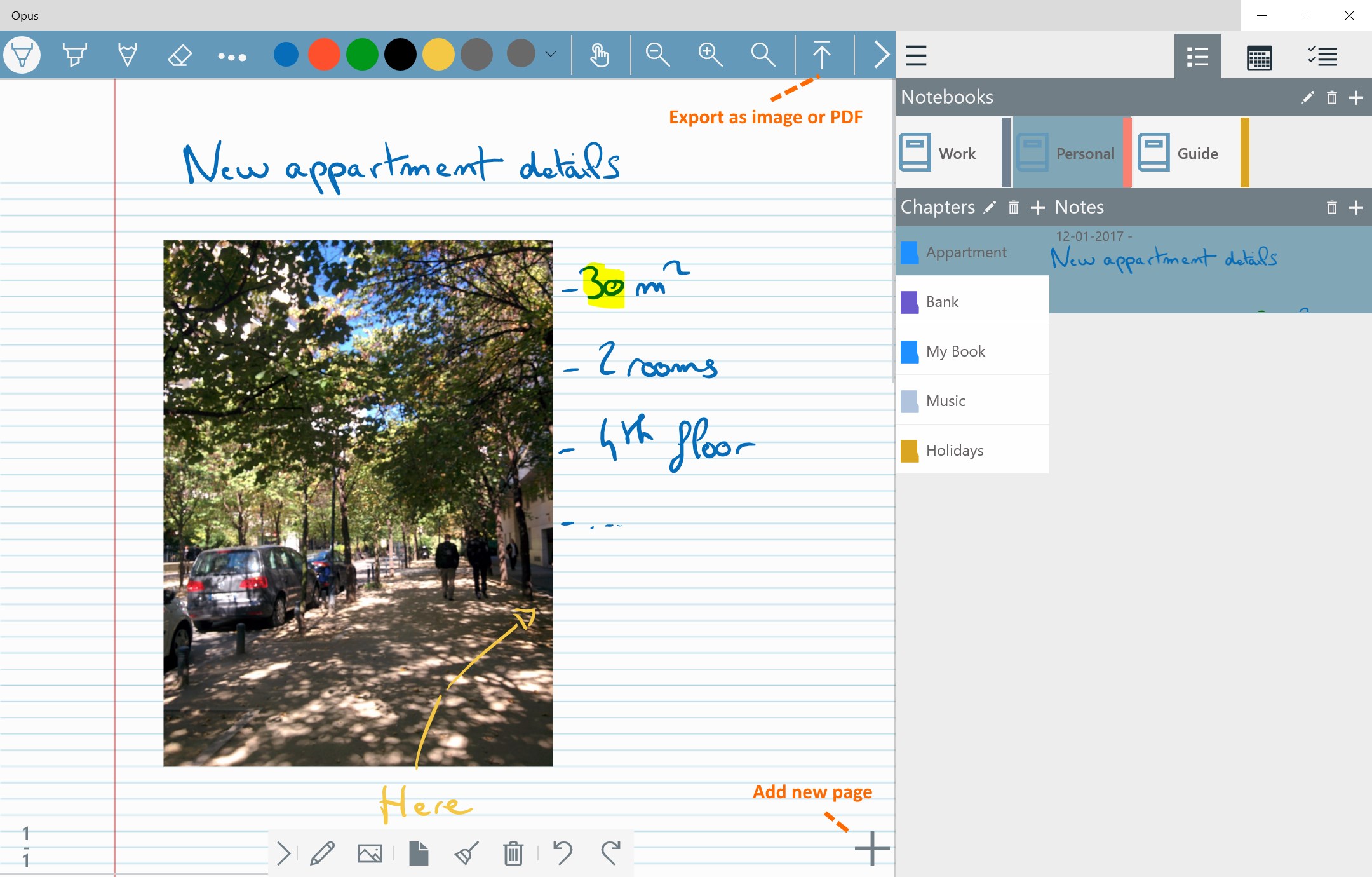Viewport: 1372px width, 877px height.
Task: Expand the custom color dropdown arrow
Action: [551, 55]
